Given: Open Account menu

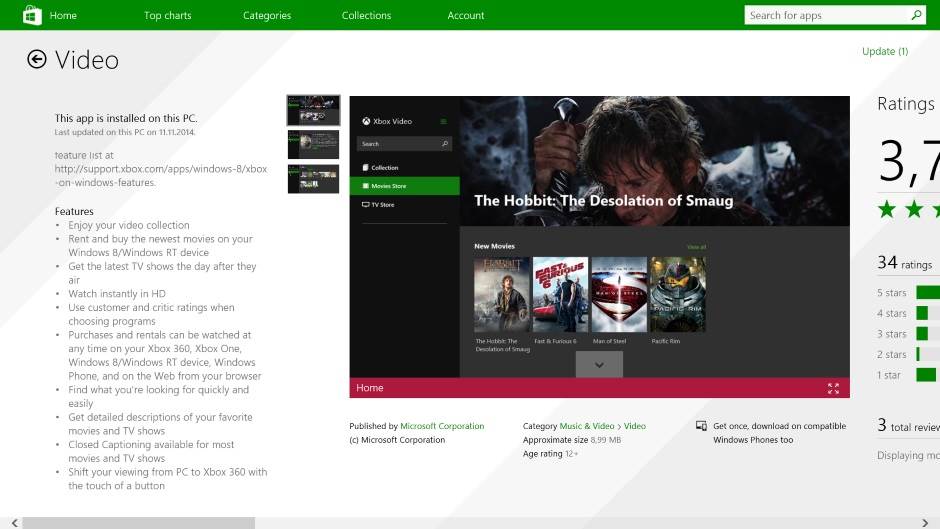Looking at the screenshot, I should [466, 16].
